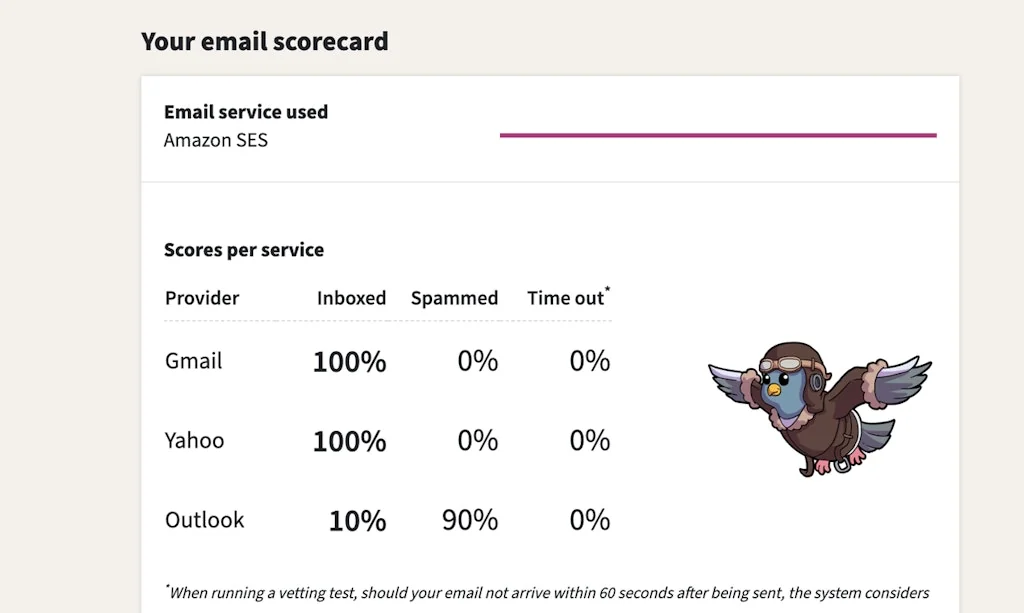Click the 'Inboxed' column header
The width and height of the screenshot is (1024, 613).
[x=351, y=298]
